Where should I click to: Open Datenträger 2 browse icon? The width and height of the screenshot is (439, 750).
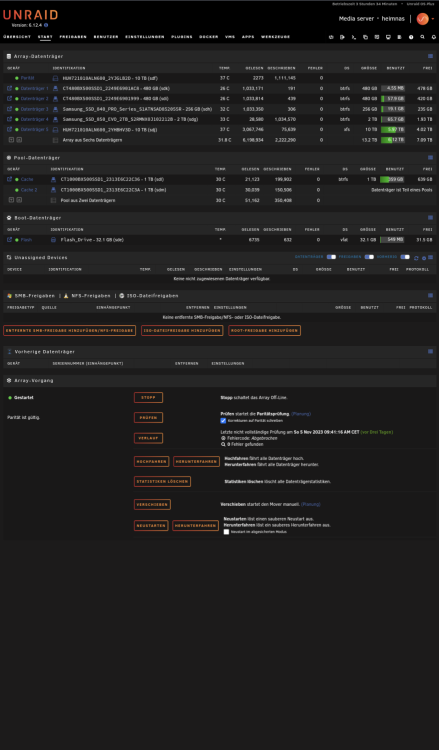pyautogui.click(x=9, y=99)
